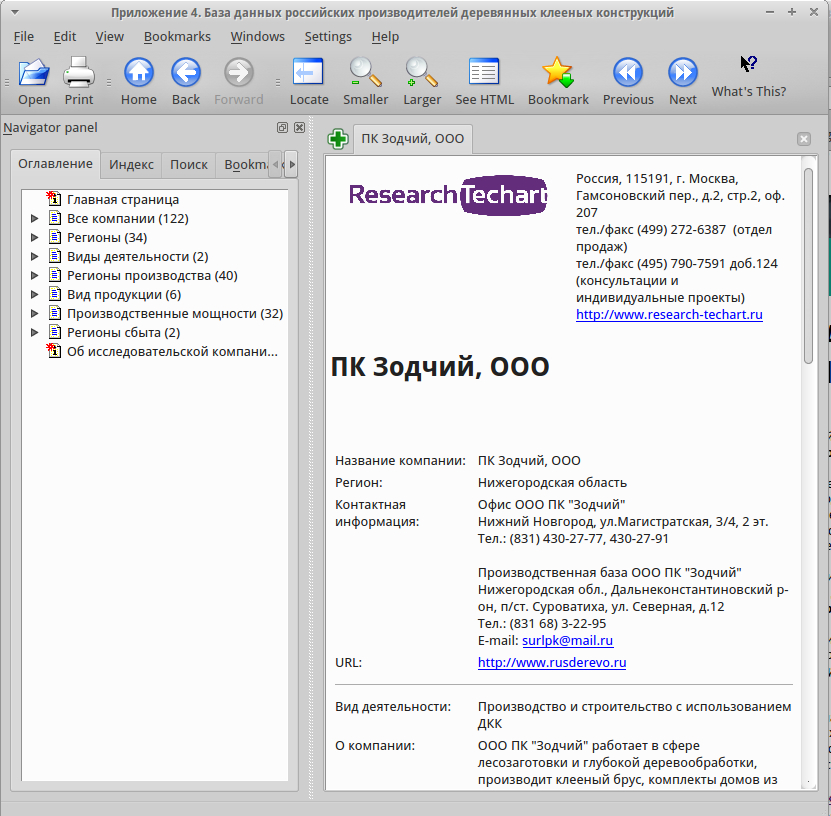Click the Регионы (34) document icon

coord(55,237)
